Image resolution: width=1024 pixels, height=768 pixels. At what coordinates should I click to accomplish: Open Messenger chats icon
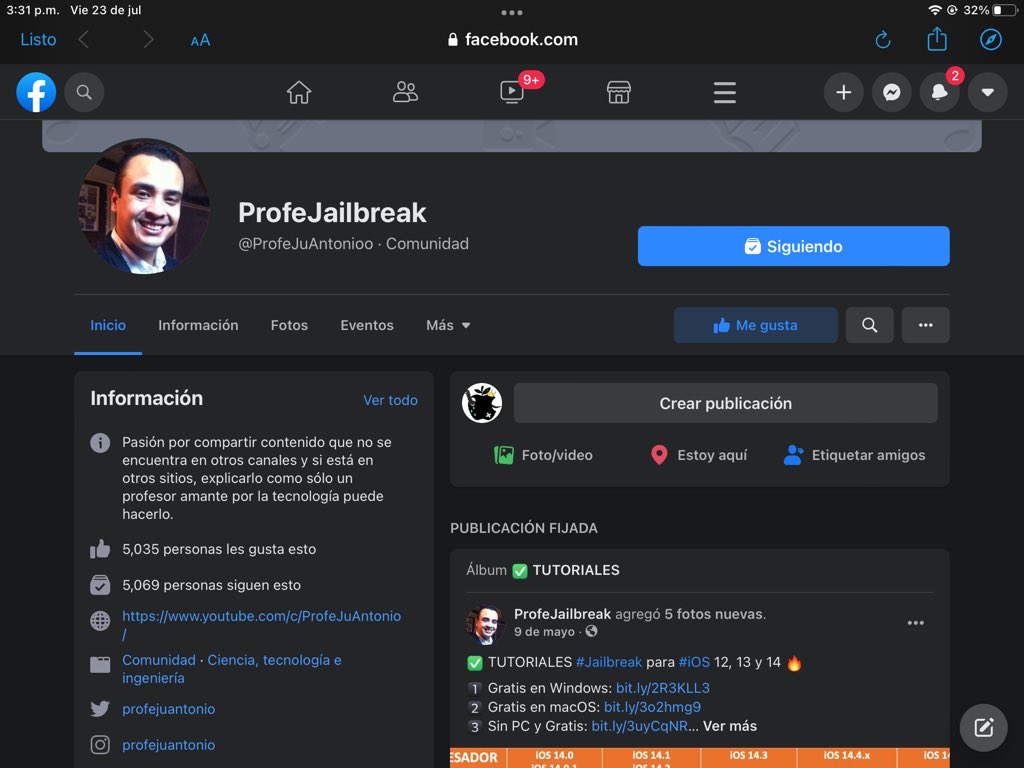[891, 92]
